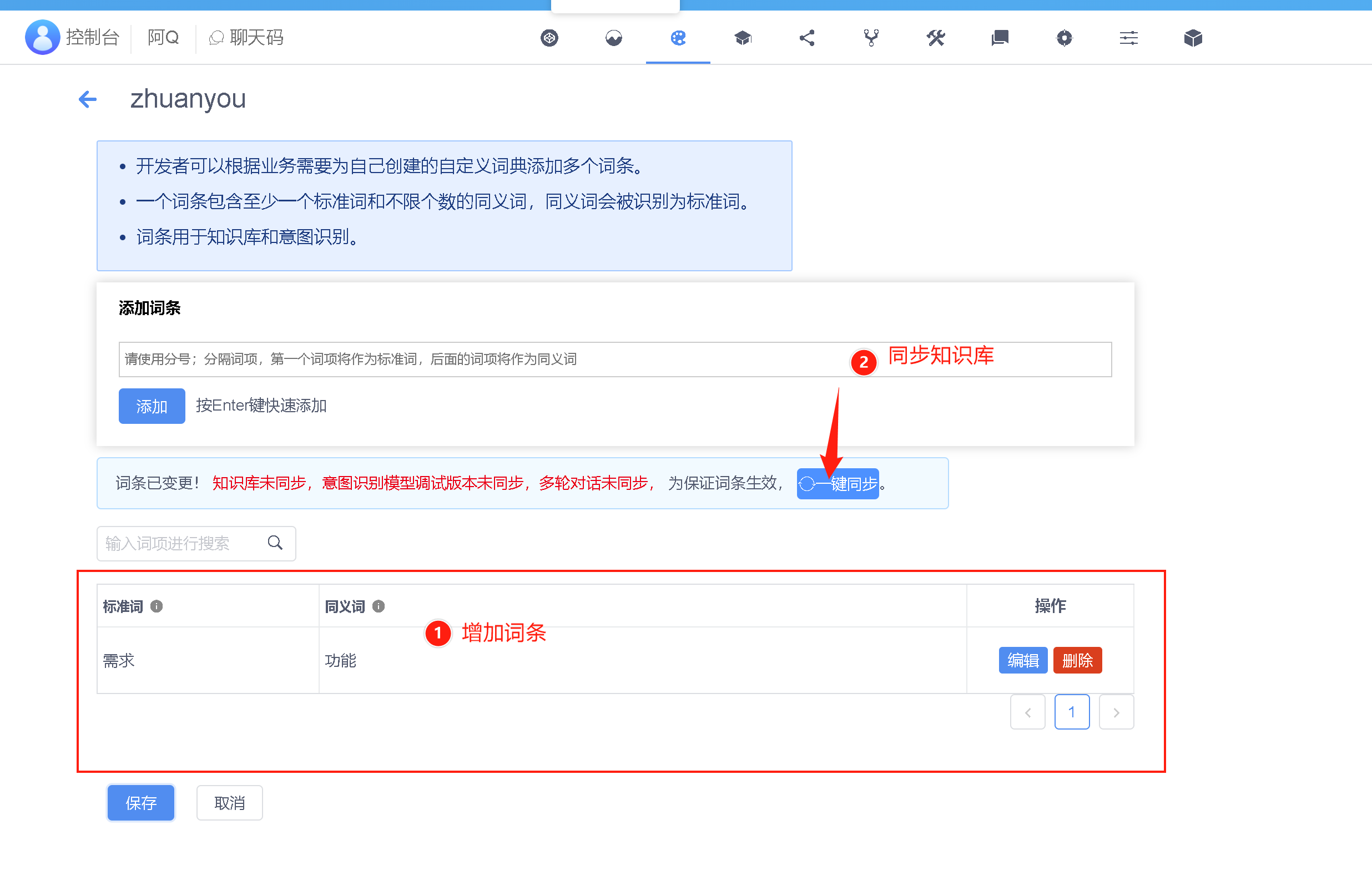Click the share nodes icon in the top bar
The height and width of the screenshot is (896, 1372).
click(807, 38)
